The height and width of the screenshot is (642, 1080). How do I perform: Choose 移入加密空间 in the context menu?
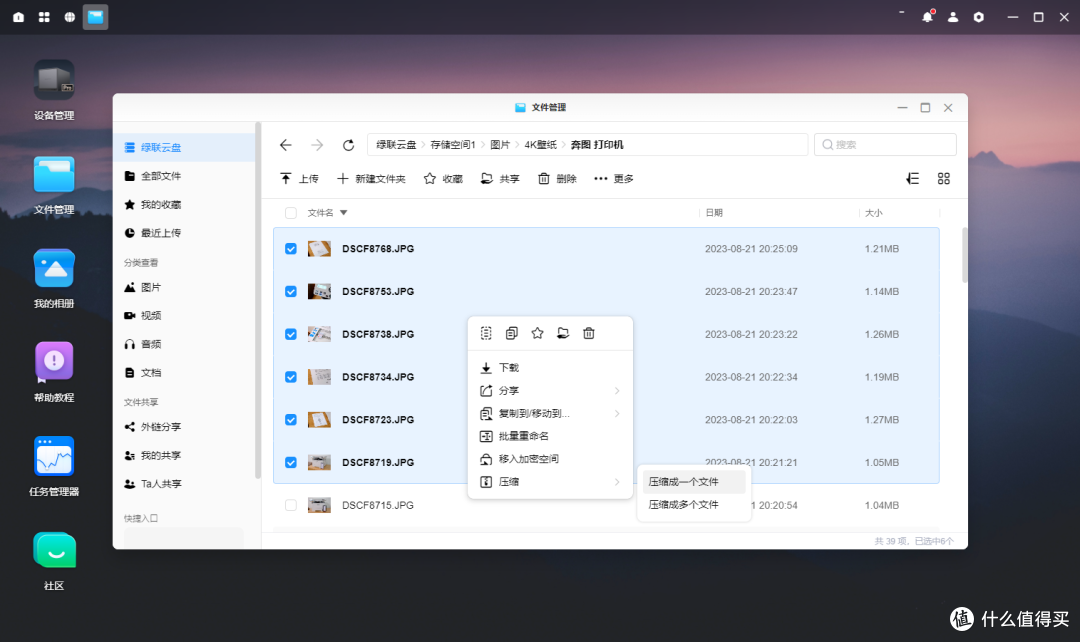(x=550, y=459)
